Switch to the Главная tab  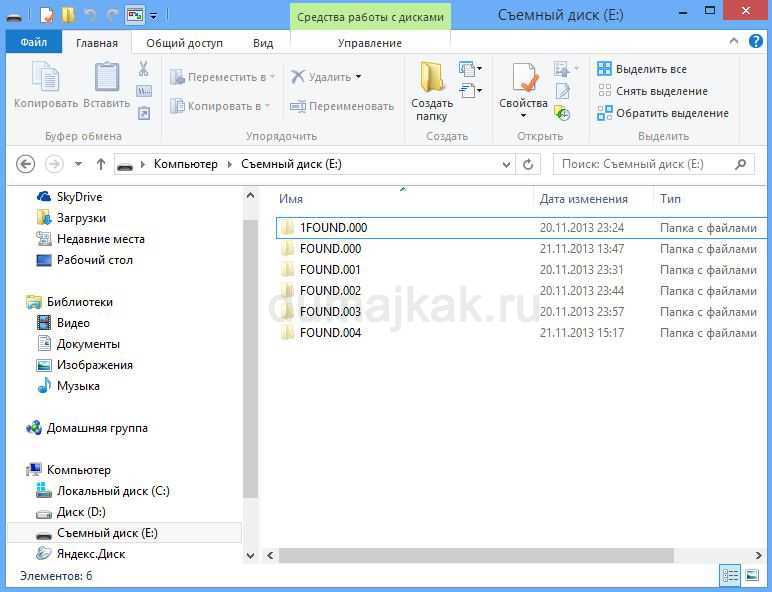[x=97, y=43]
